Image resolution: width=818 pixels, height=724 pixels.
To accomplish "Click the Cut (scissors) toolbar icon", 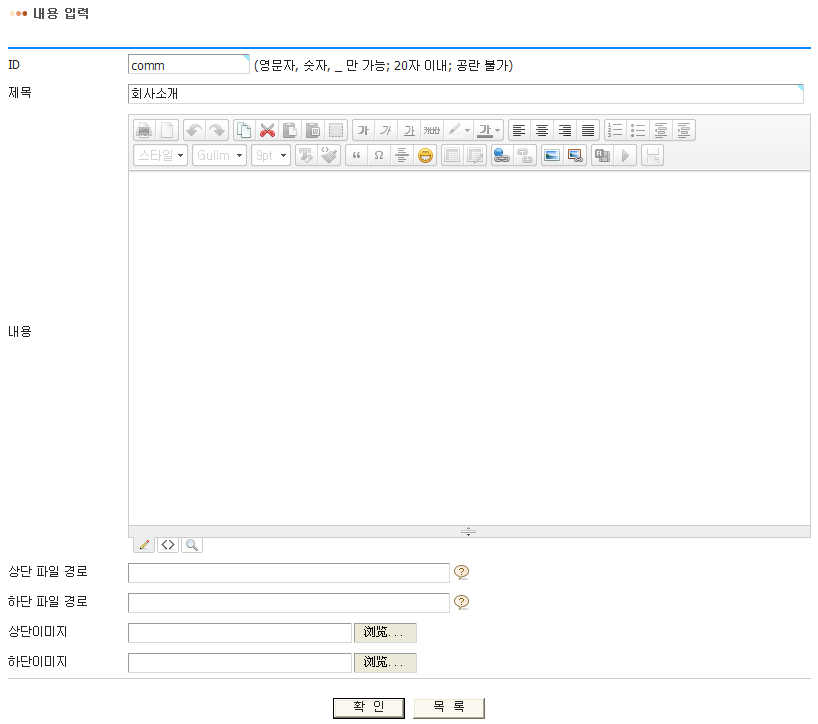I will coord(267,130).
